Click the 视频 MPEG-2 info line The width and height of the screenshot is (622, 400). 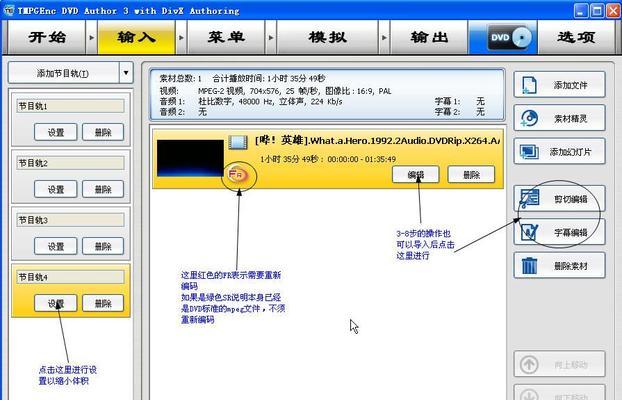point(275,91)
